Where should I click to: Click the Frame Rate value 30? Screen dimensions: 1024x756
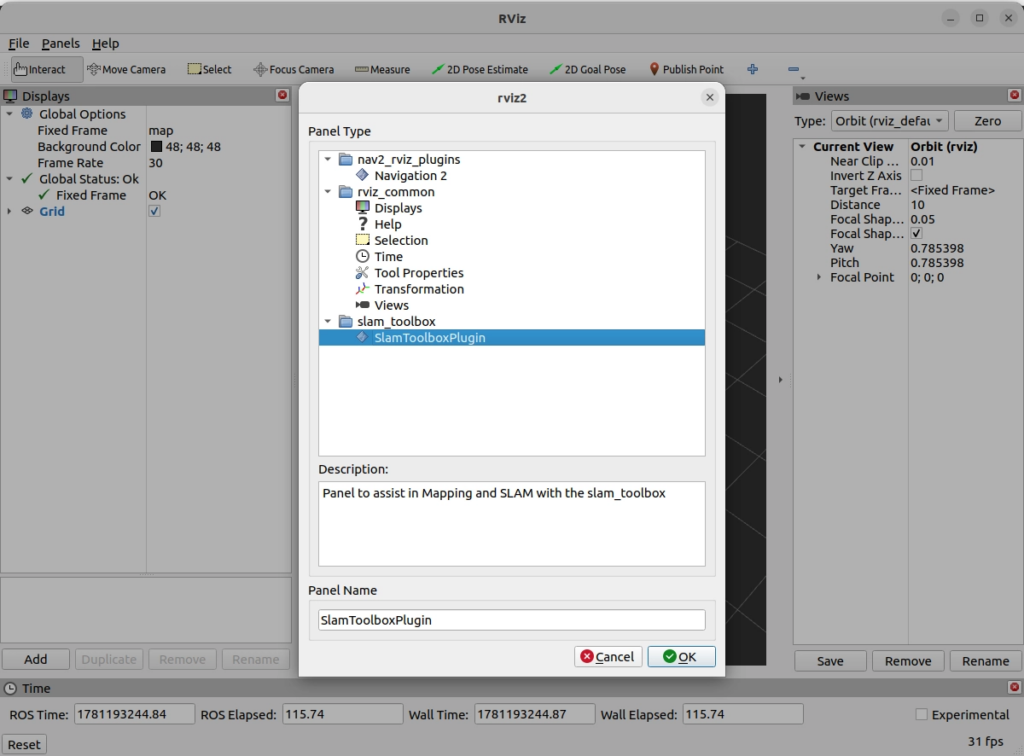[155, 163]
